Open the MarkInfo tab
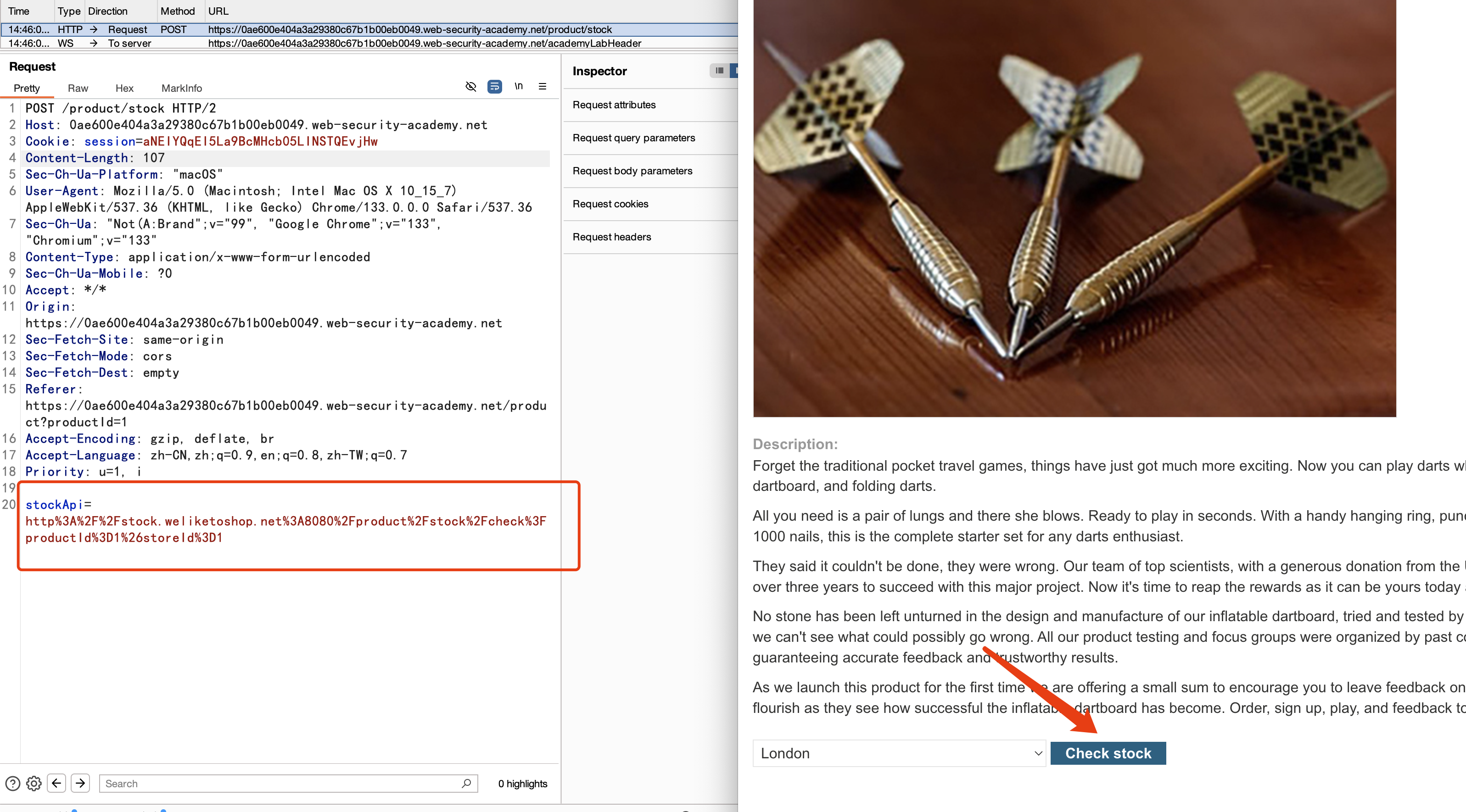Image resolution: width=1466 pixels, height=812 pixels. [x=182, y=88]
